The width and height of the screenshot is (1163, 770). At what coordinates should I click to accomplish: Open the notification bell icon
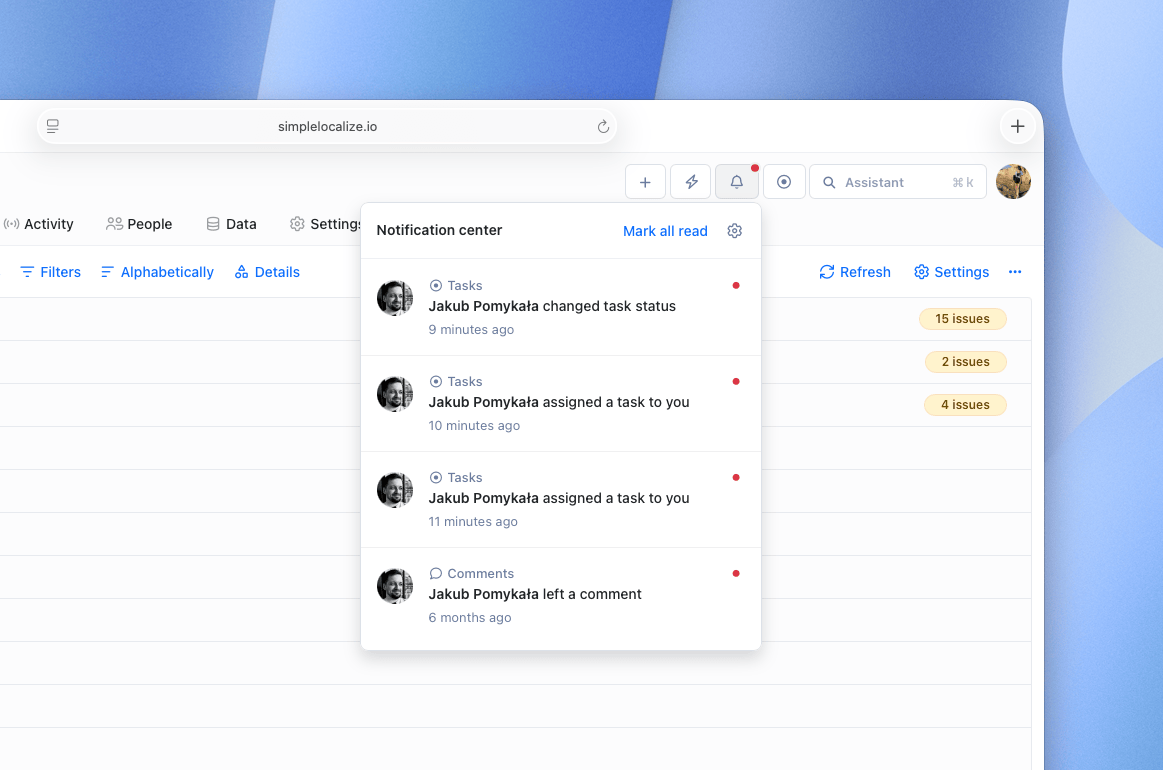(737, 181)
